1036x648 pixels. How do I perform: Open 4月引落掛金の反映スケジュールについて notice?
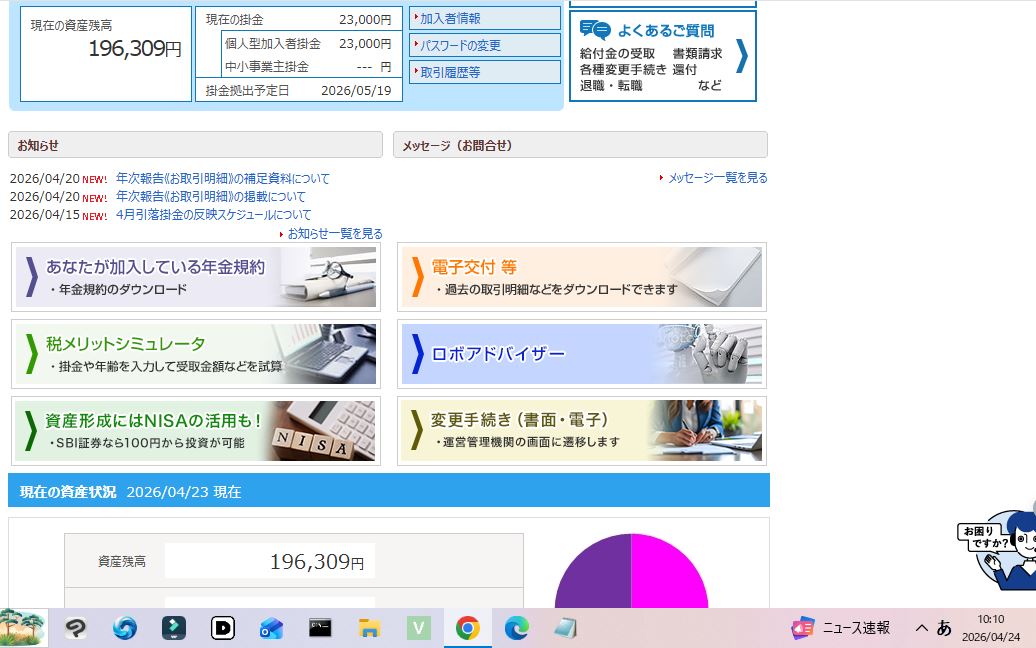click(x=213, y=215)
